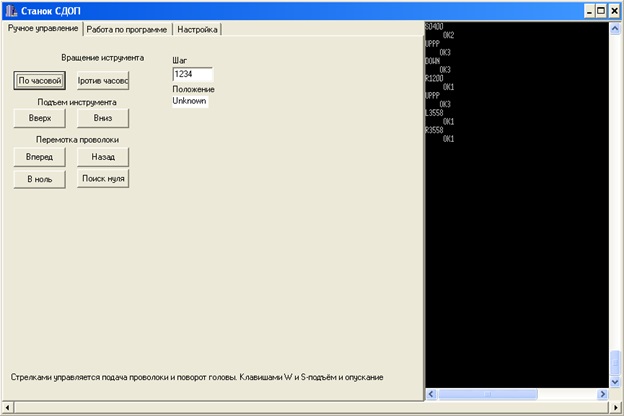Click the Шаг label
The image size is (624, 416).
[x=179, y=61]
